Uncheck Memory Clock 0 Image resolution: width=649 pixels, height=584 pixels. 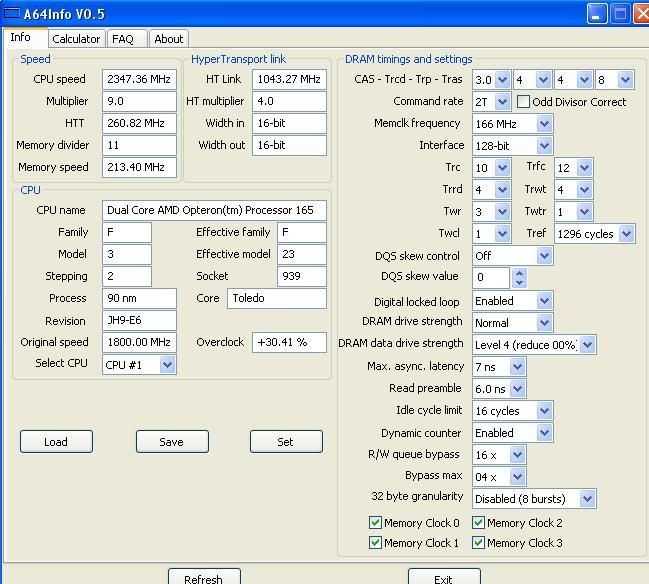click(375, 522)
